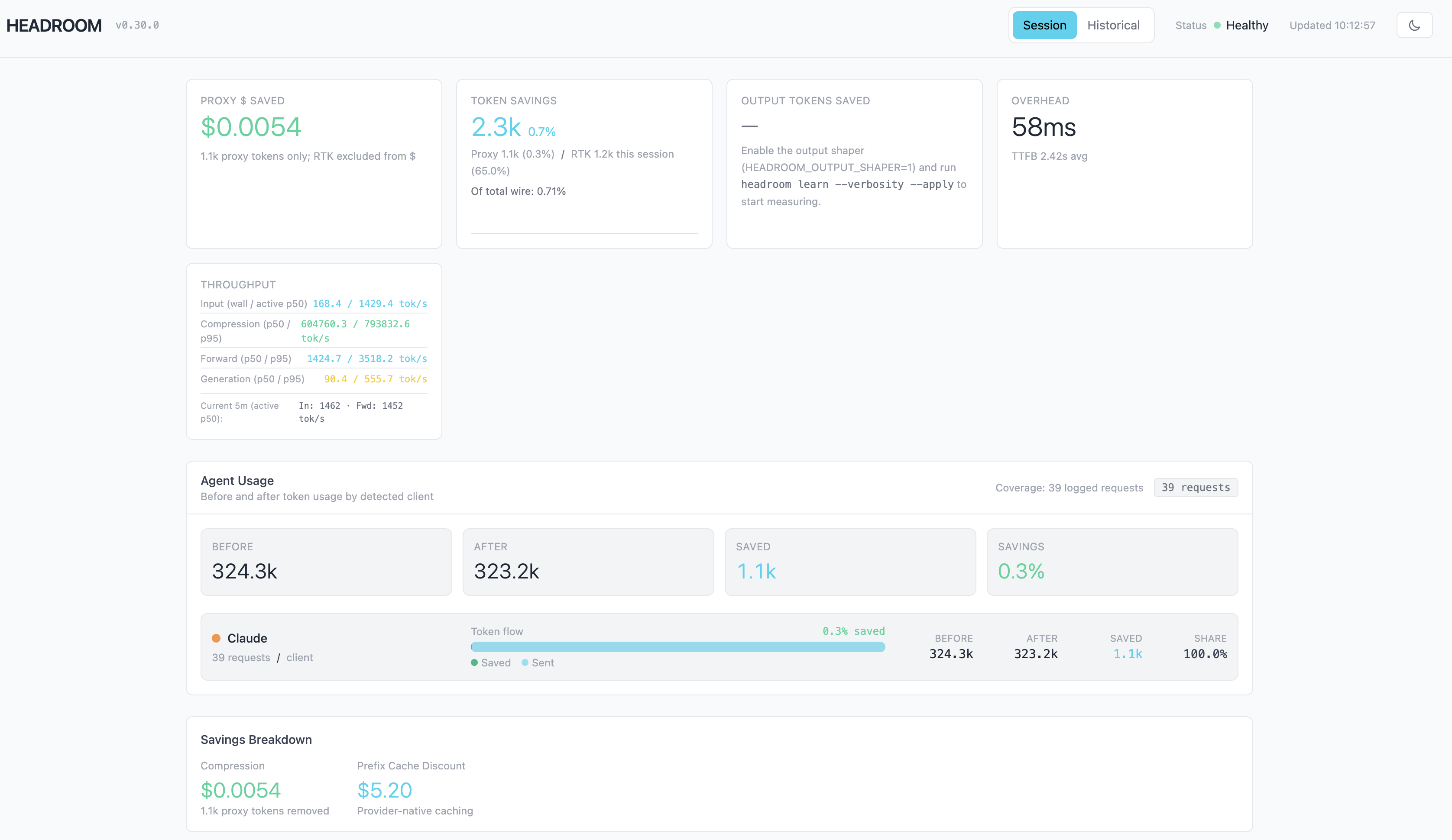Click the $0.0054 proxy saved value
1452x840 pixels.
[x=251, y=127]
